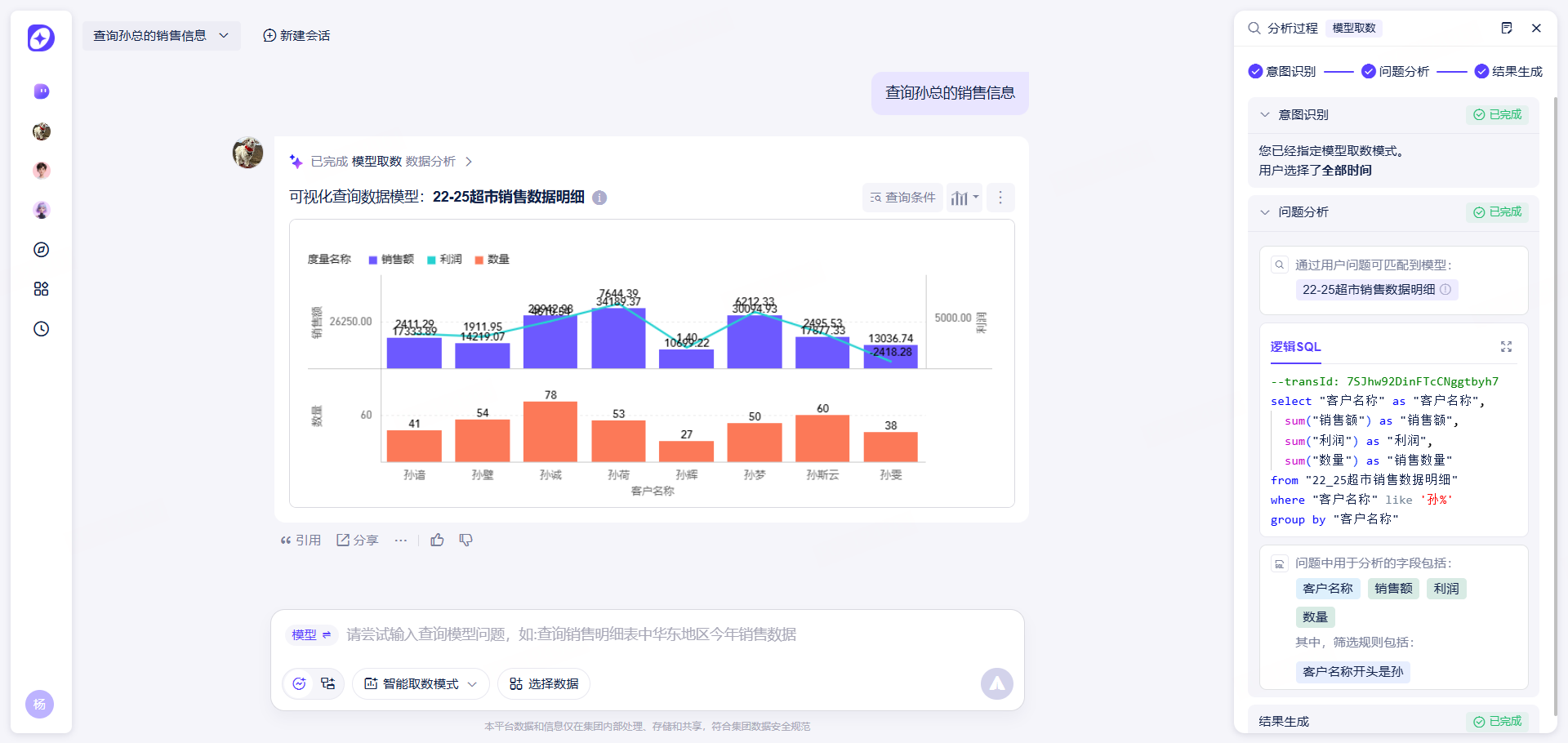Switch to the 逻辑SQL tab

tap(1295, 347)
